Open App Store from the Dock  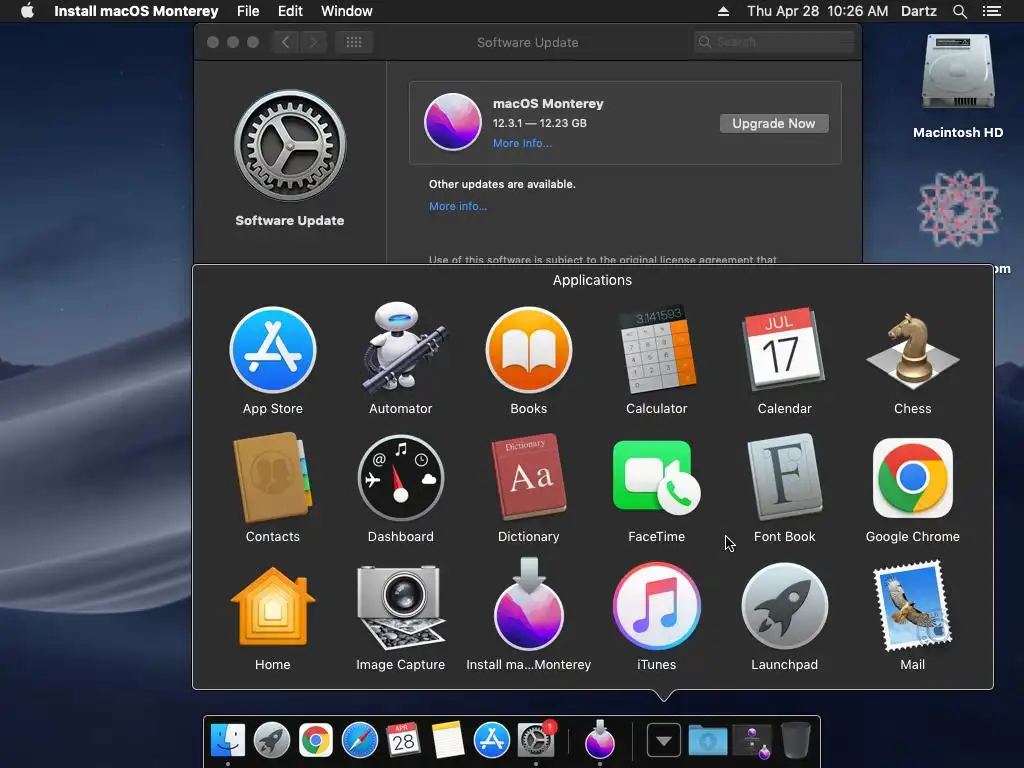(x=492, y=741)
